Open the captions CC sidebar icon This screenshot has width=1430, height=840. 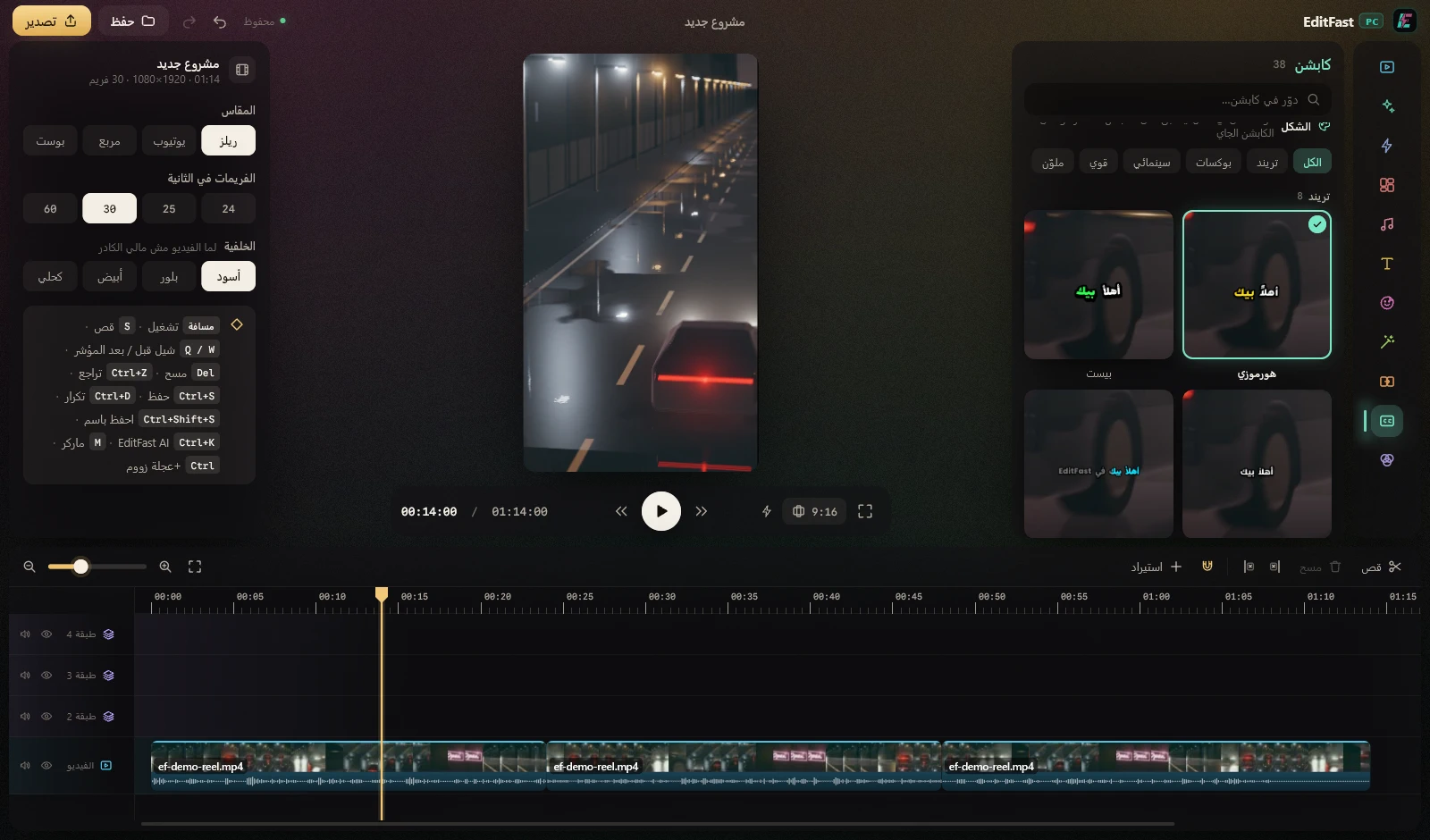(x=1386, y=421)
